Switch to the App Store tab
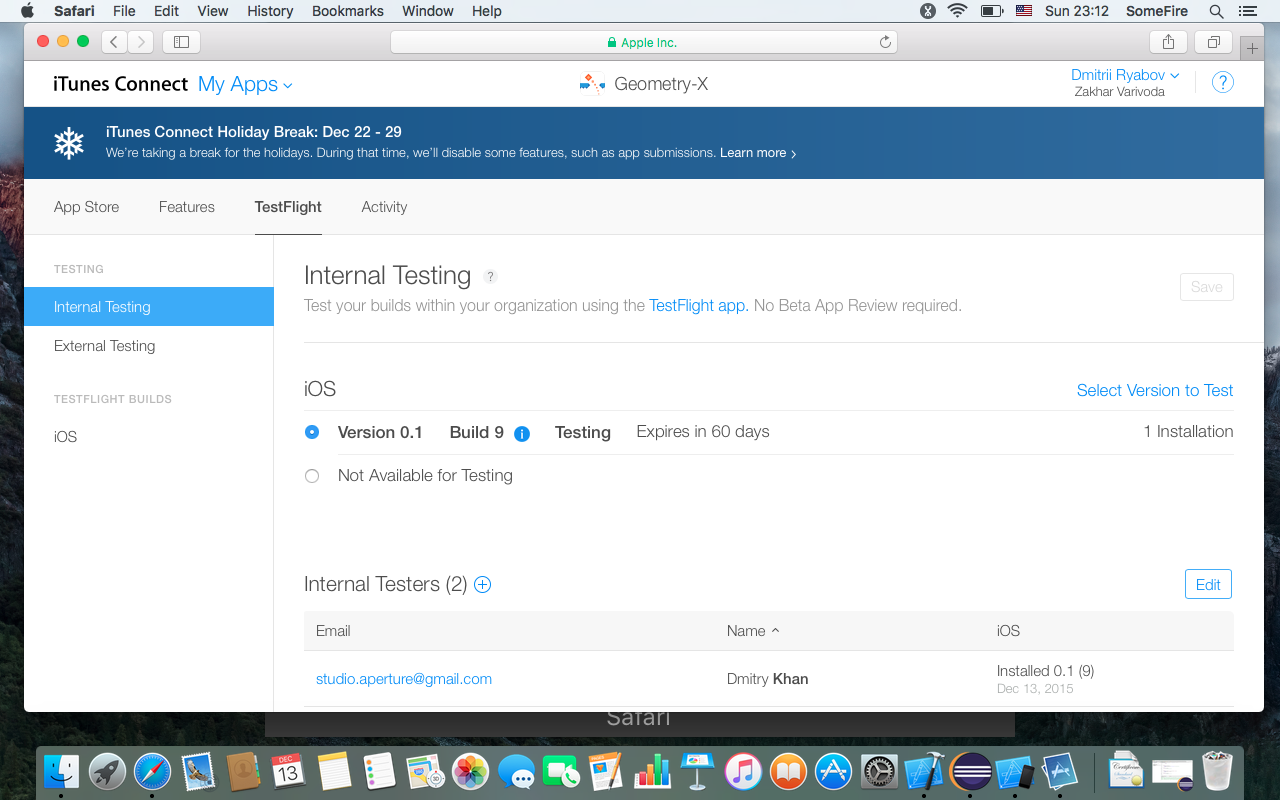Image resolution: width=1280 pixels, height=800 pixels. tap(86, 207)
